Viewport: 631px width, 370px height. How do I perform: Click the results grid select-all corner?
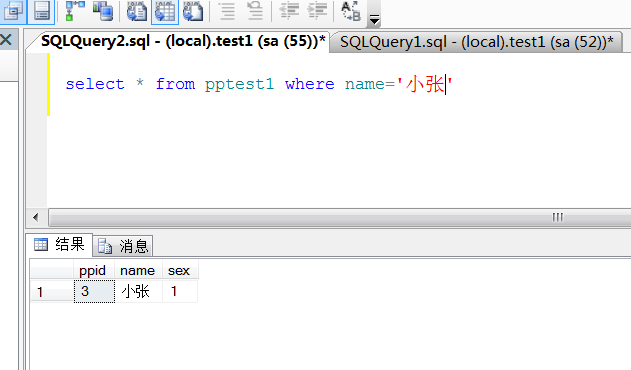tap(52, 270)
